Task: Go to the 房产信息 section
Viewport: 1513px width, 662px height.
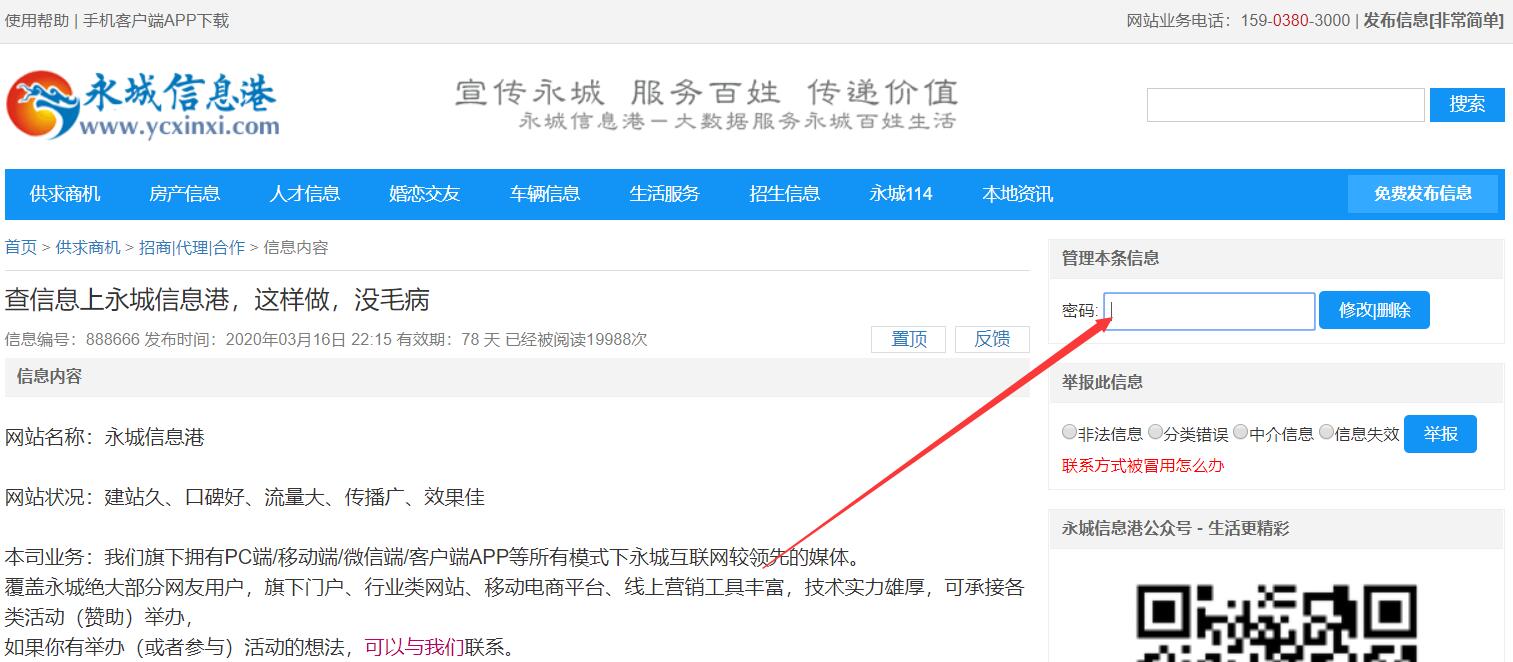Action: pos(185,194)
